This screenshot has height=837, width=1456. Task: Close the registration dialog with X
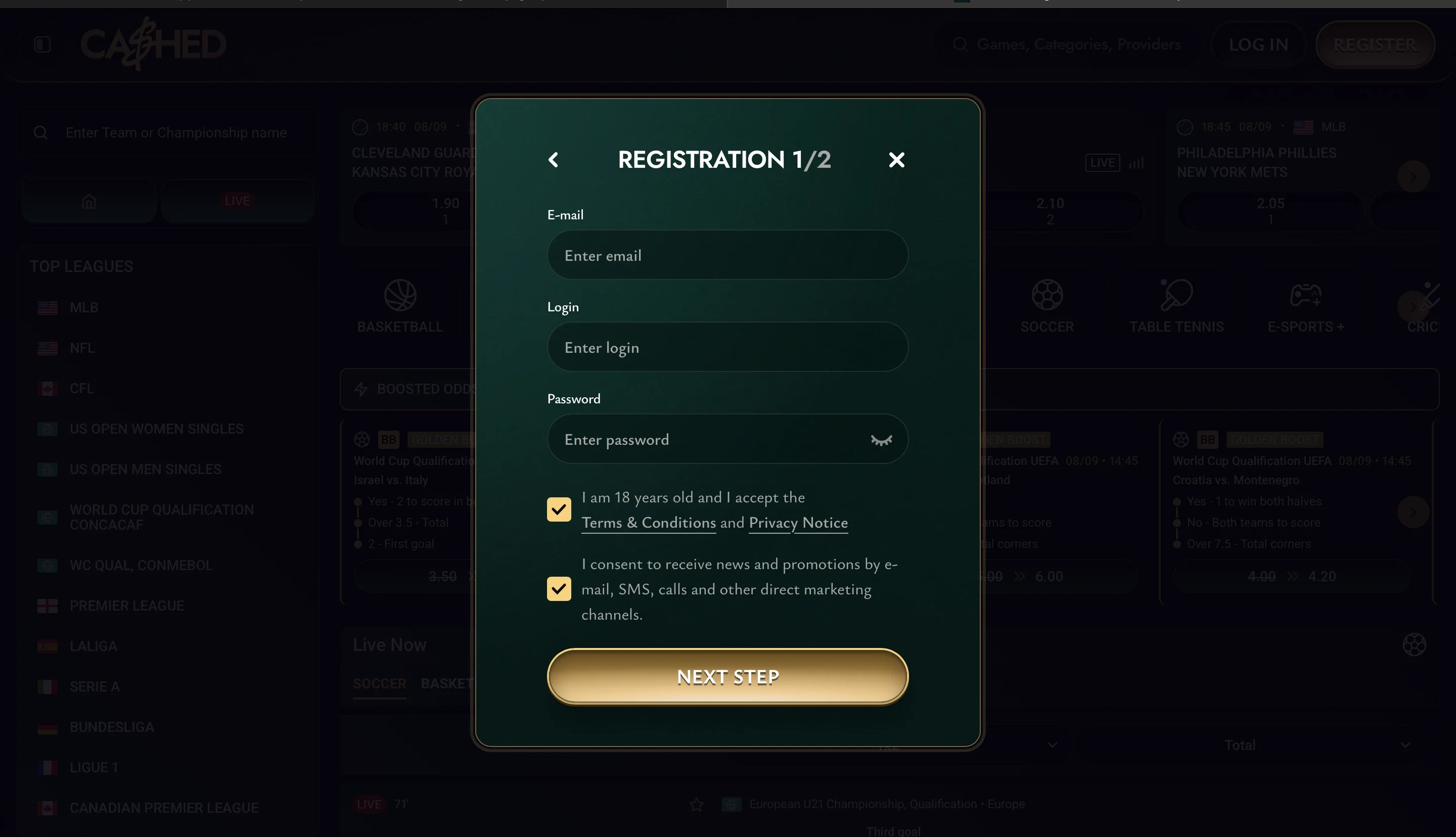point(896,160)
